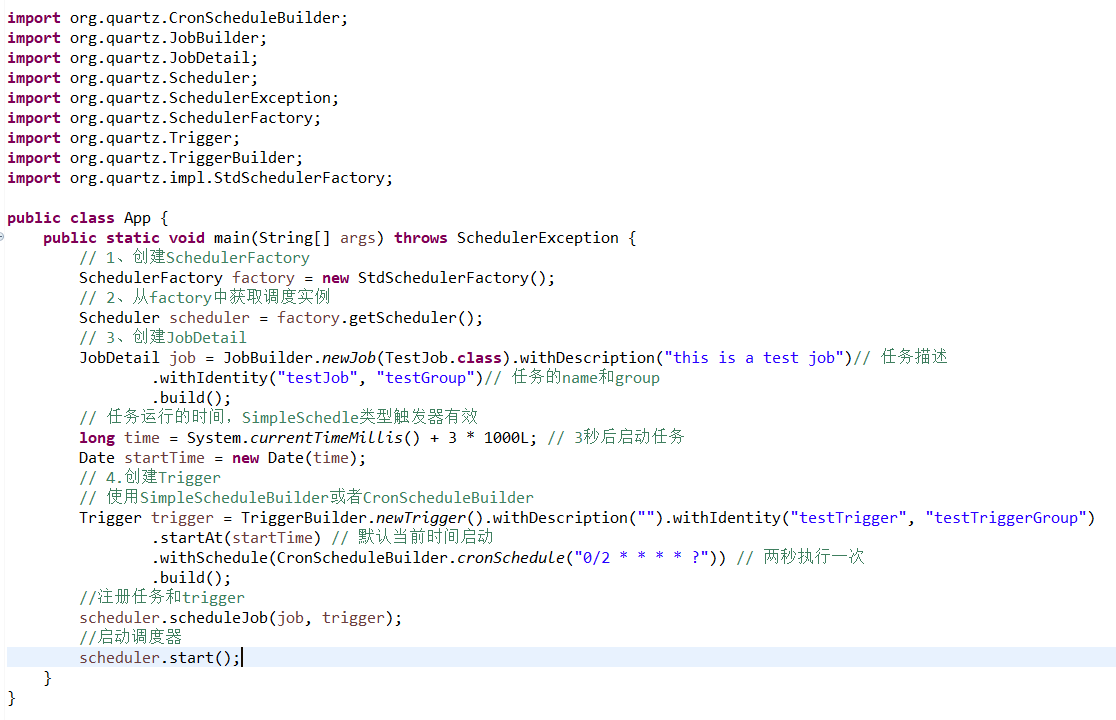Click the 'scheduler.start();' highlighted line
Screen dimensions: 1116x720
561,657
